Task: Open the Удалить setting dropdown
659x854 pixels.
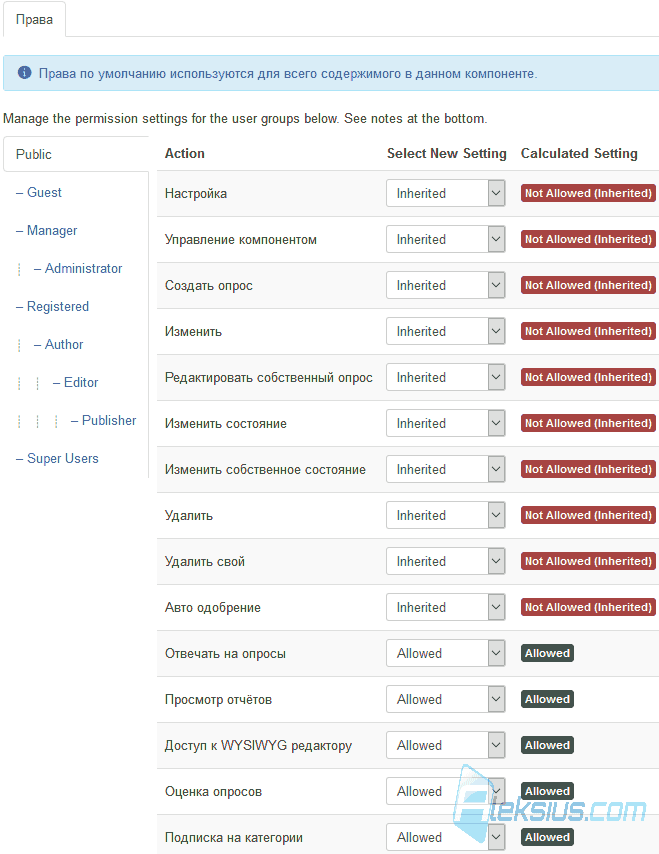Action: pyautogui.click(x=446, y=515)
